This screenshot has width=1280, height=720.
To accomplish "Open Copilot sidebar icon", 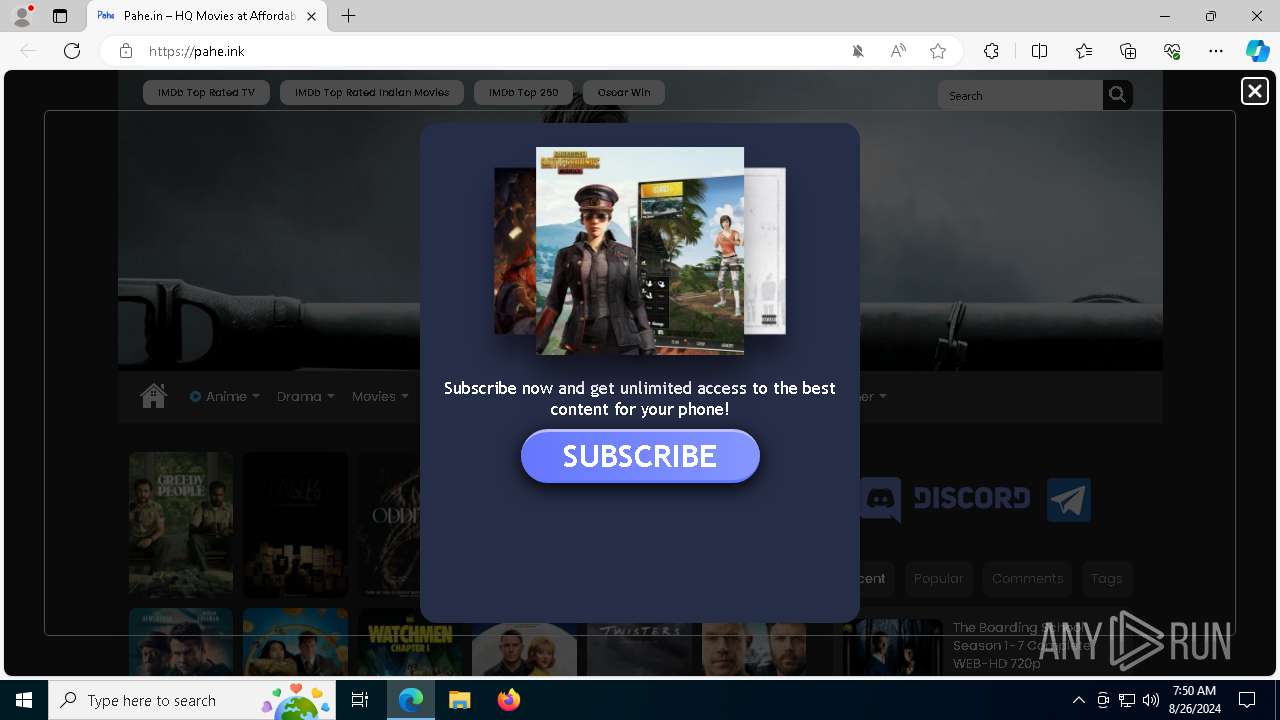I will tap(1257, 51).
